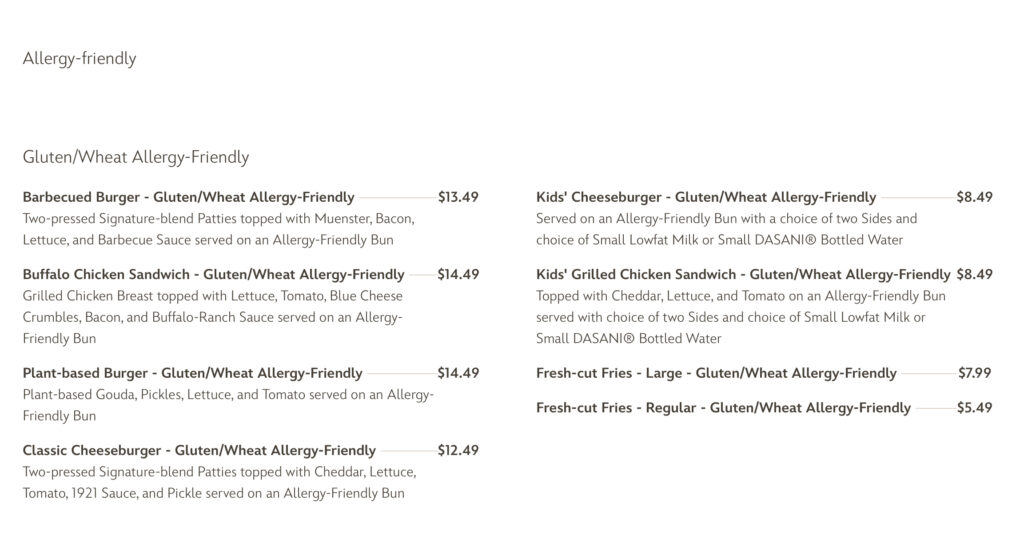Select the Gluten/Wheat Allergy-Friendly section heading
Image resolution: width=1024 pixels, height=551 pixels.
(135, 157)
